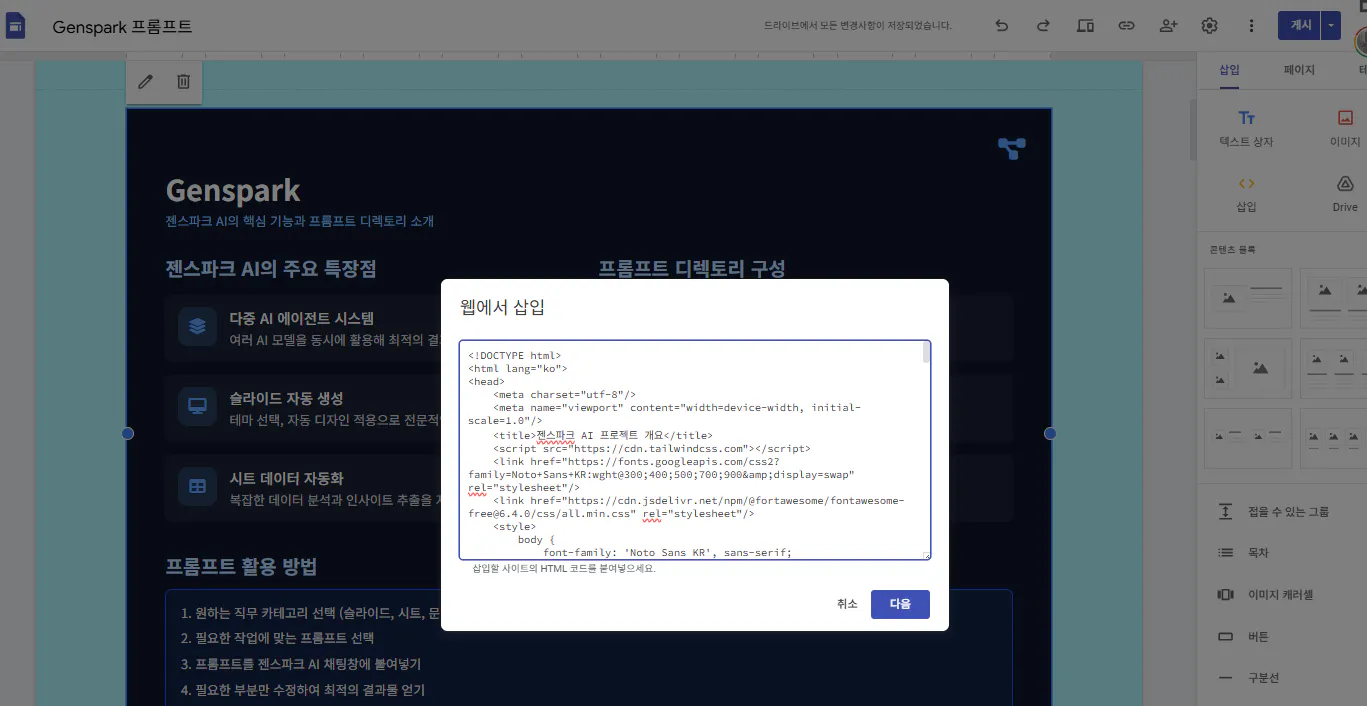Click the 프롬프트 디렉토리 구성 heading
Viewport: 1367px width, 706px height.
click(692, 268)
